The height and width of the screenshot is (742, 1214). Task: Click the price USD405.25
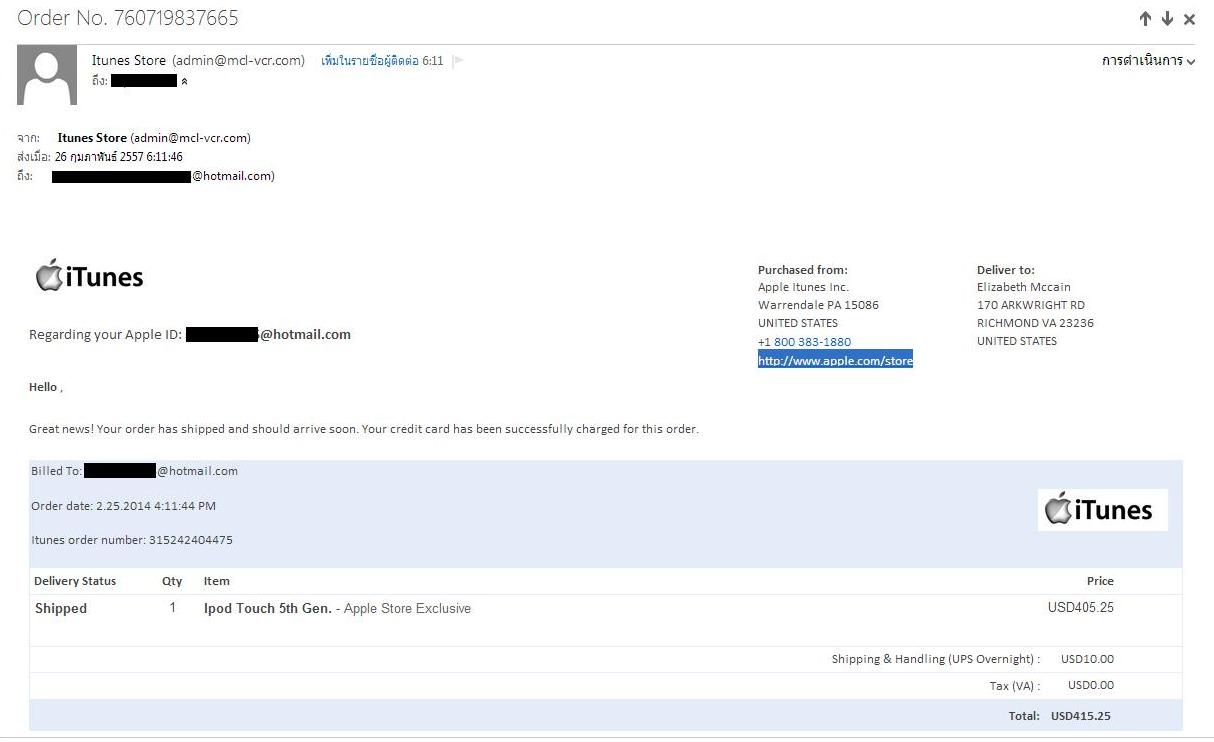pyautogui.click(x=1081, y=607)
